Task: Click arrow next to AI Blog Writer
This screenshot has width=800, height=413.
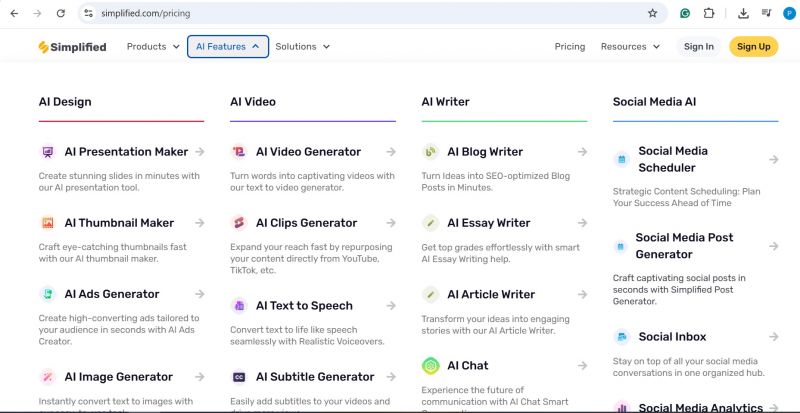Action: coord(582,152)
